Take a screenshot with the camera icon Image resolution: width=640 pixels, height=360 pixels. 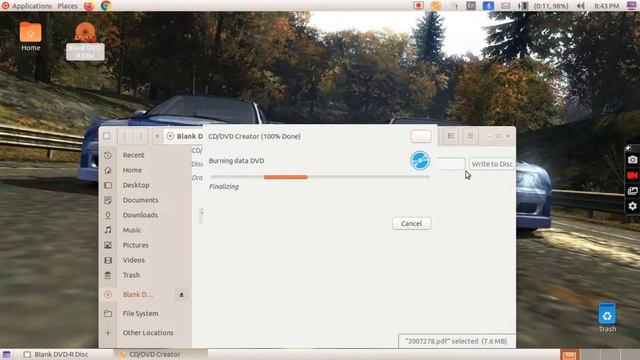pos(632,160)
